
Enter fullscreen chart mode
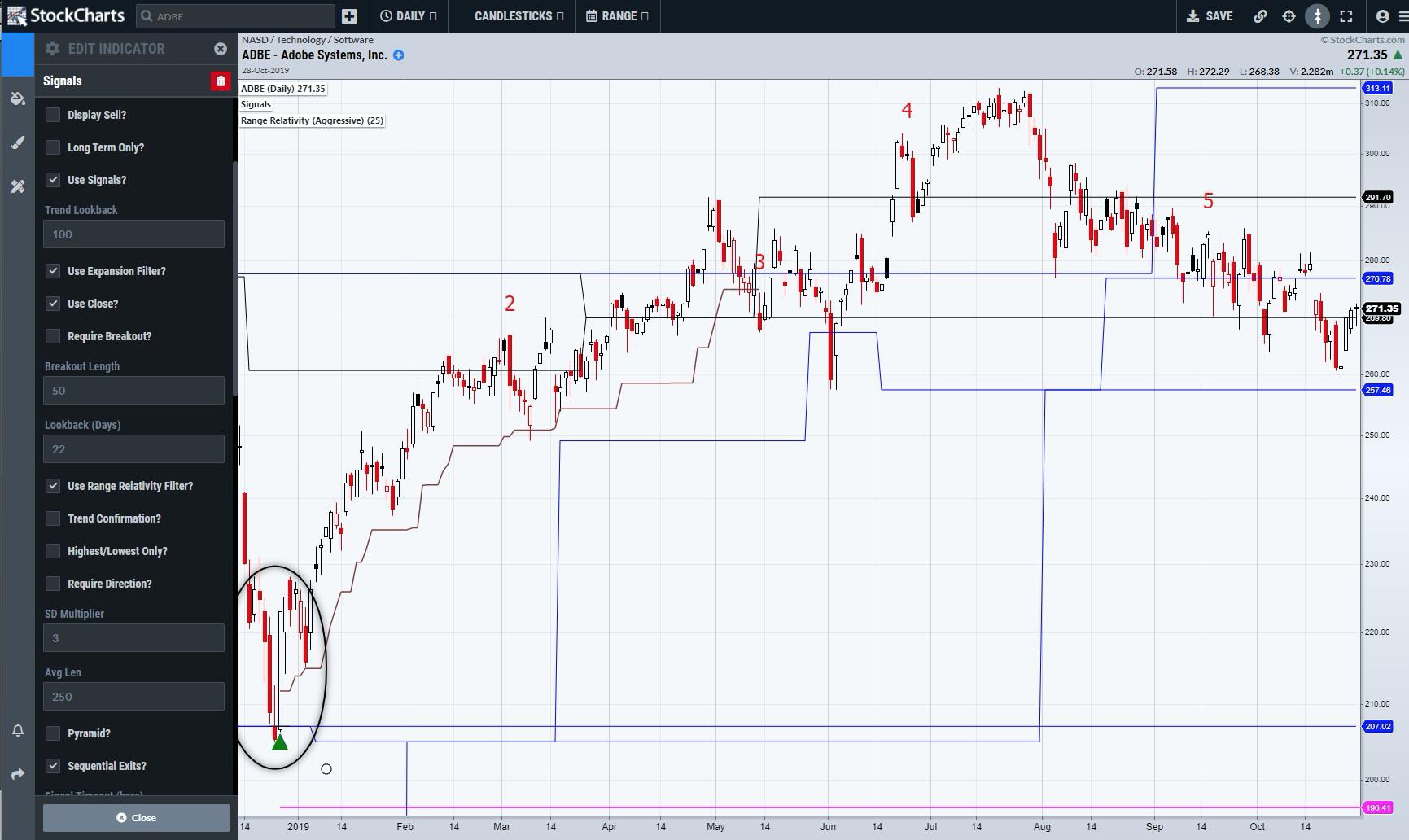(1346, 16)
